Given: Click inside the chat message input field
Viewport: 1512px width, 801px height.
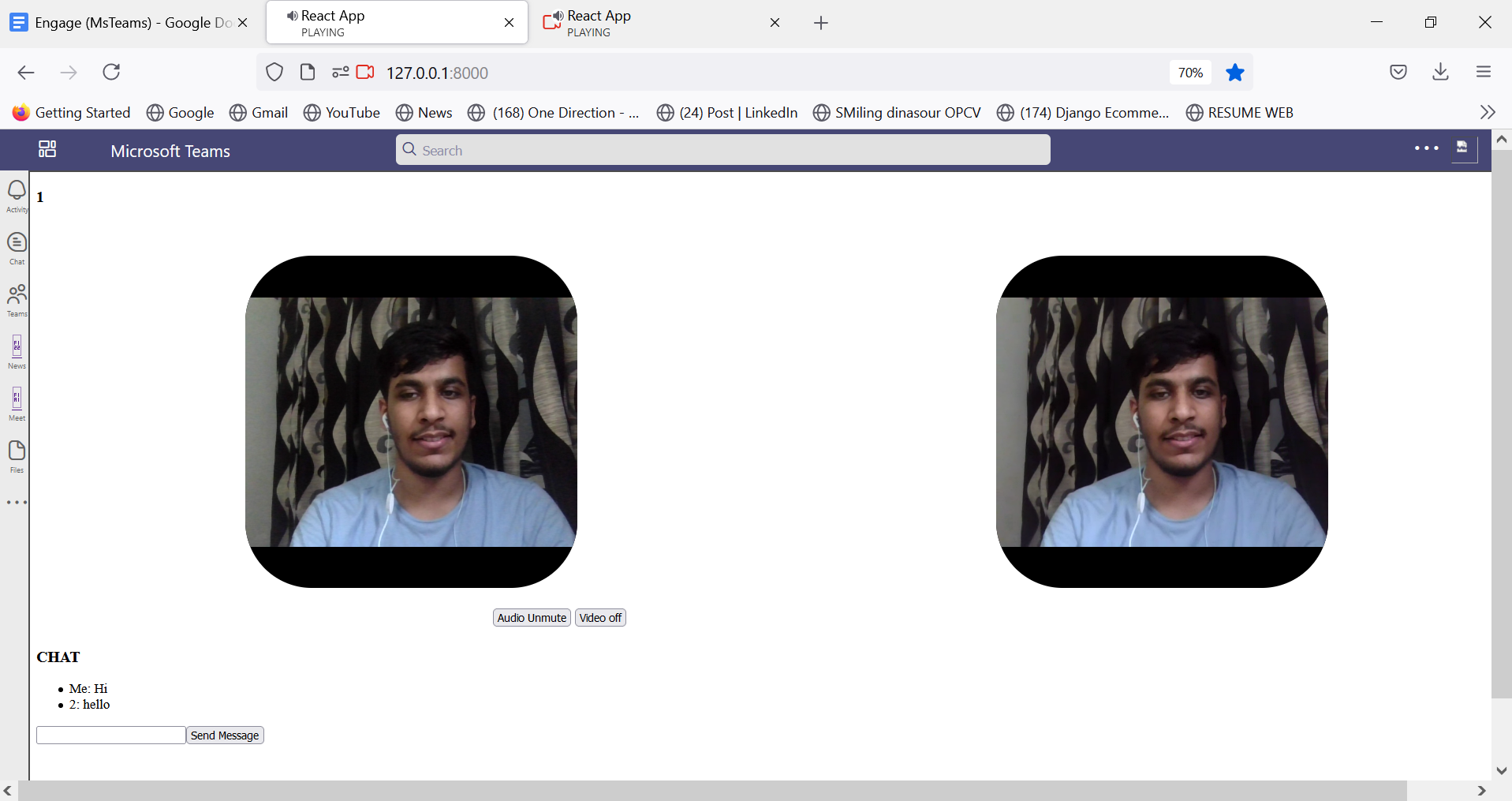Looking at the screenshot, I should click(110, 735).
